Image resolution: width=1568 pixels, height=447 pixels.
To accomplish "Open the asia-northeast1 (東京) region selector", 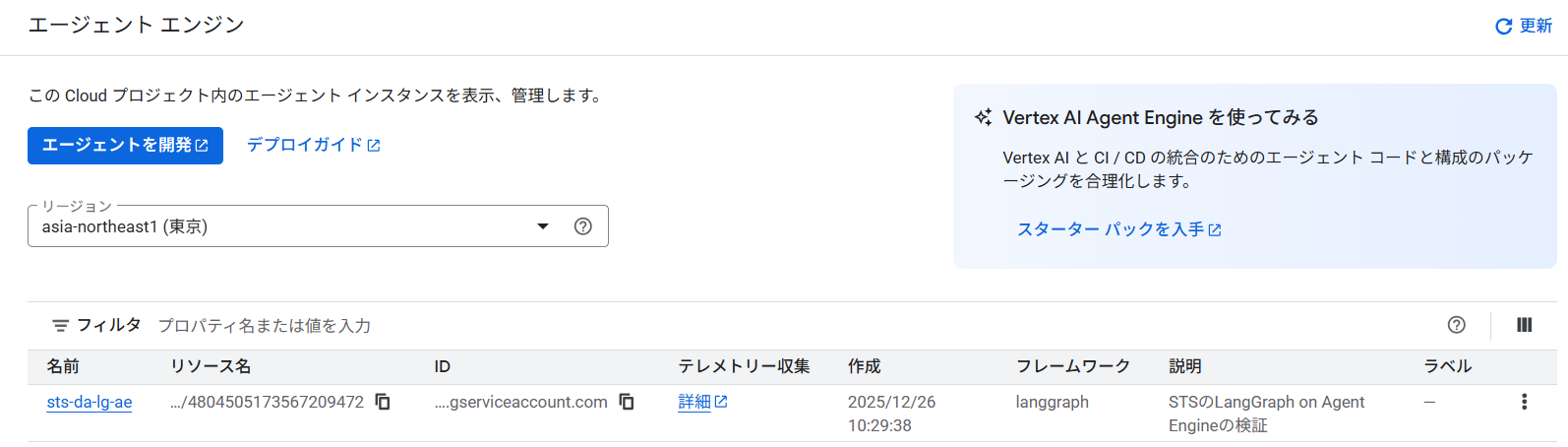I will click(x=285, y=226).
